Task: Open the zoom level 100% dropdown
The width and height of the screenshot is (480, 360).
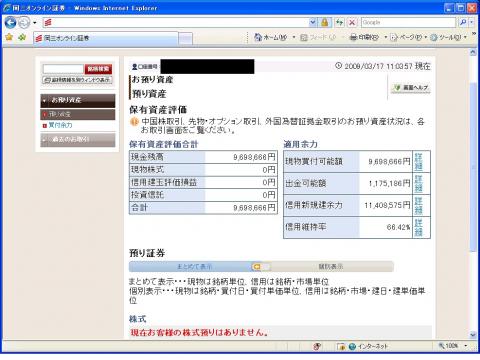Action: [x=454, y=346]
